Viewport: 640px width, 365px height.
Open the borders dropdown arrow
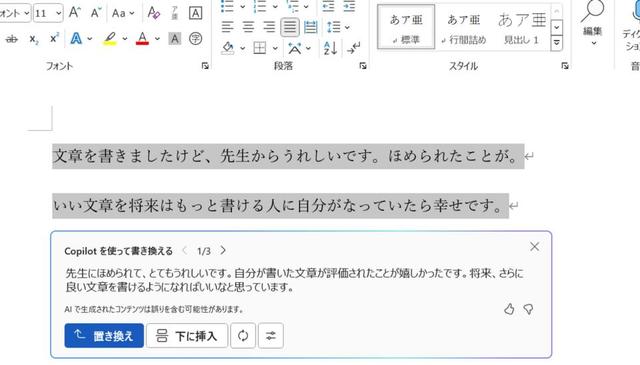coord(275,48)
